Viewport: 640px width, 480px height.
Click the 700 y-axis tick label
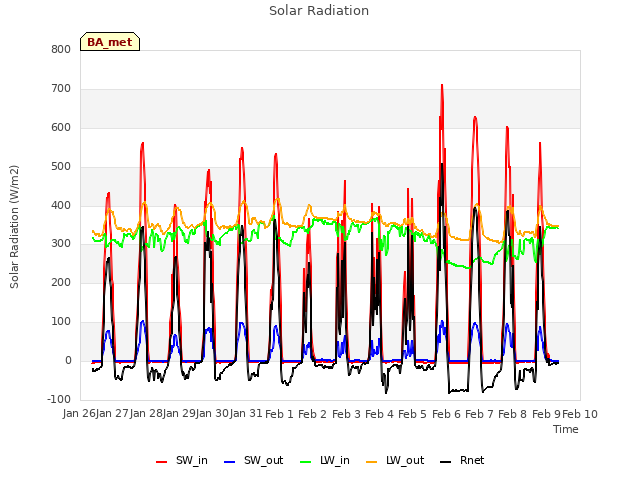(x=61, y=89)
